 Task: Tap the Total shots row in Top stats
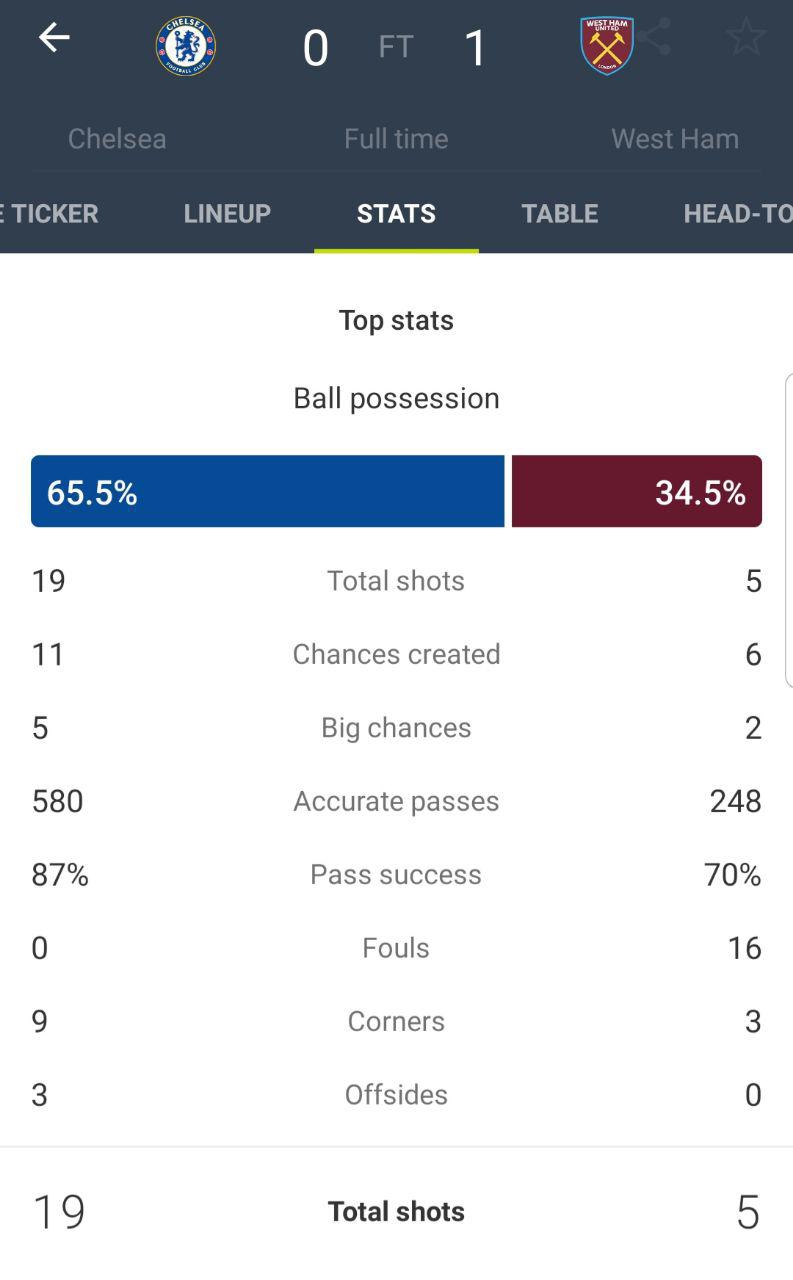point(396,581)
